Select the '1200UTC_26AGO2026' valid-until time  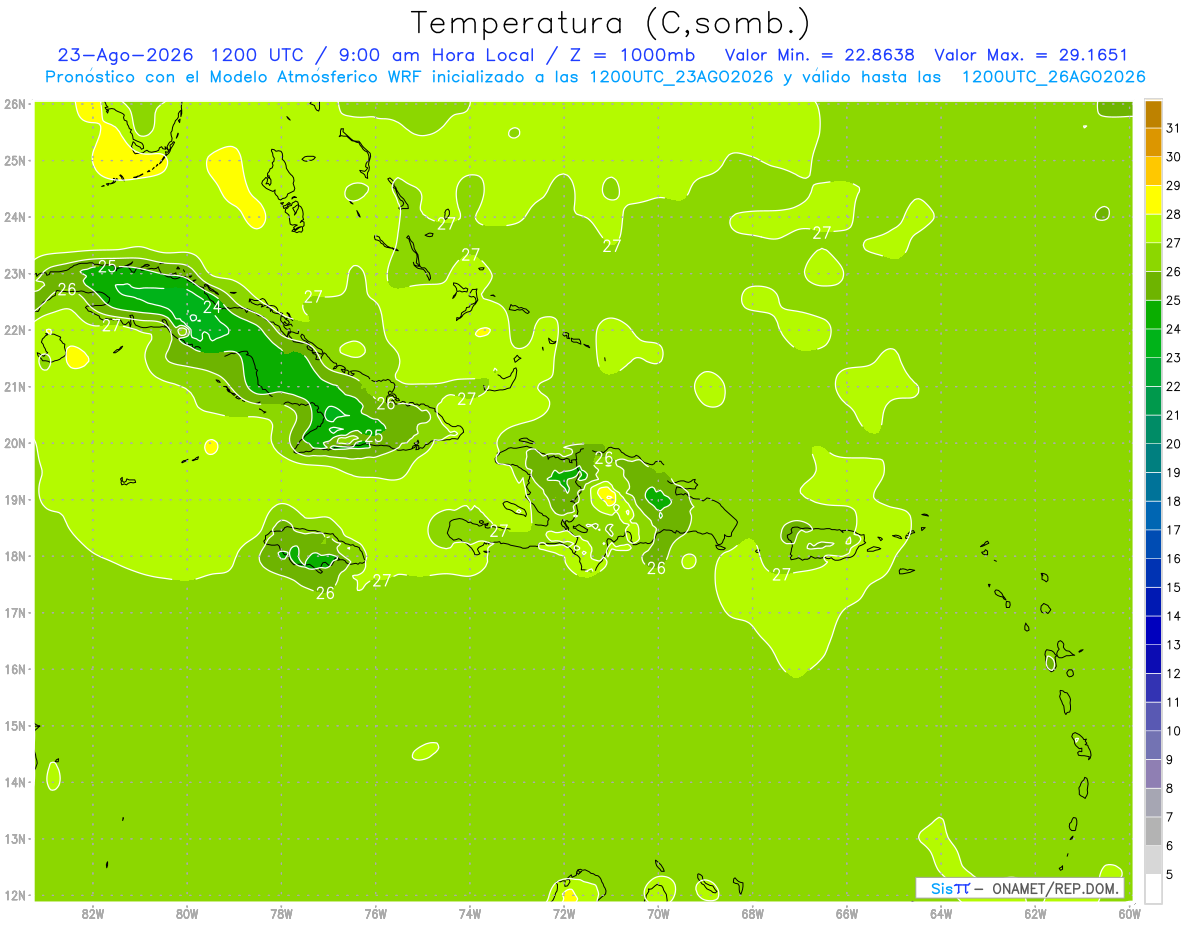[1053, 77]
